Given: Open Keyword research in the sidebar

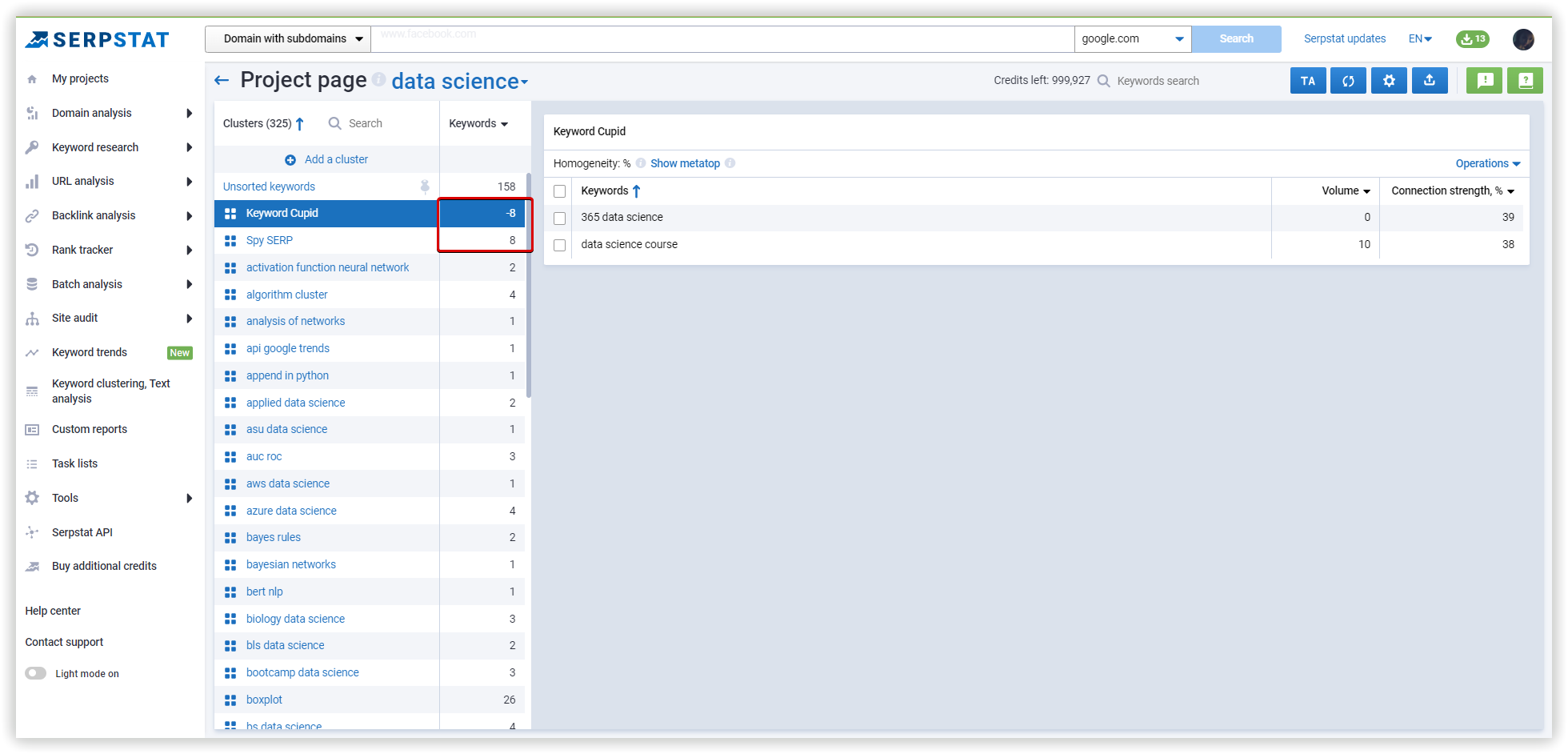Looking at the screenshot, I should pos(95,147).
